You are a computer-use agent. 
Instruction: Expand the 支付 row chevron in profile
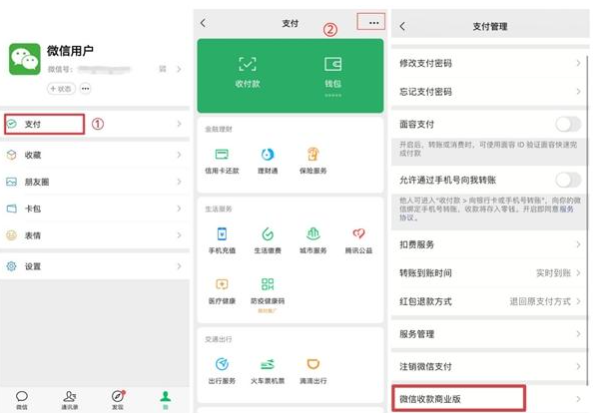pos(179,124)
